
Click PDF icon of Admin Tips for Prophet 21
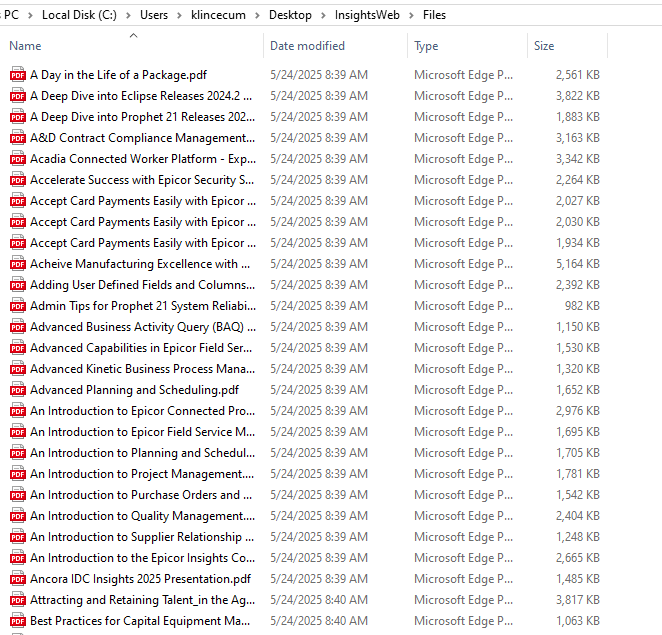coord(18,306)
